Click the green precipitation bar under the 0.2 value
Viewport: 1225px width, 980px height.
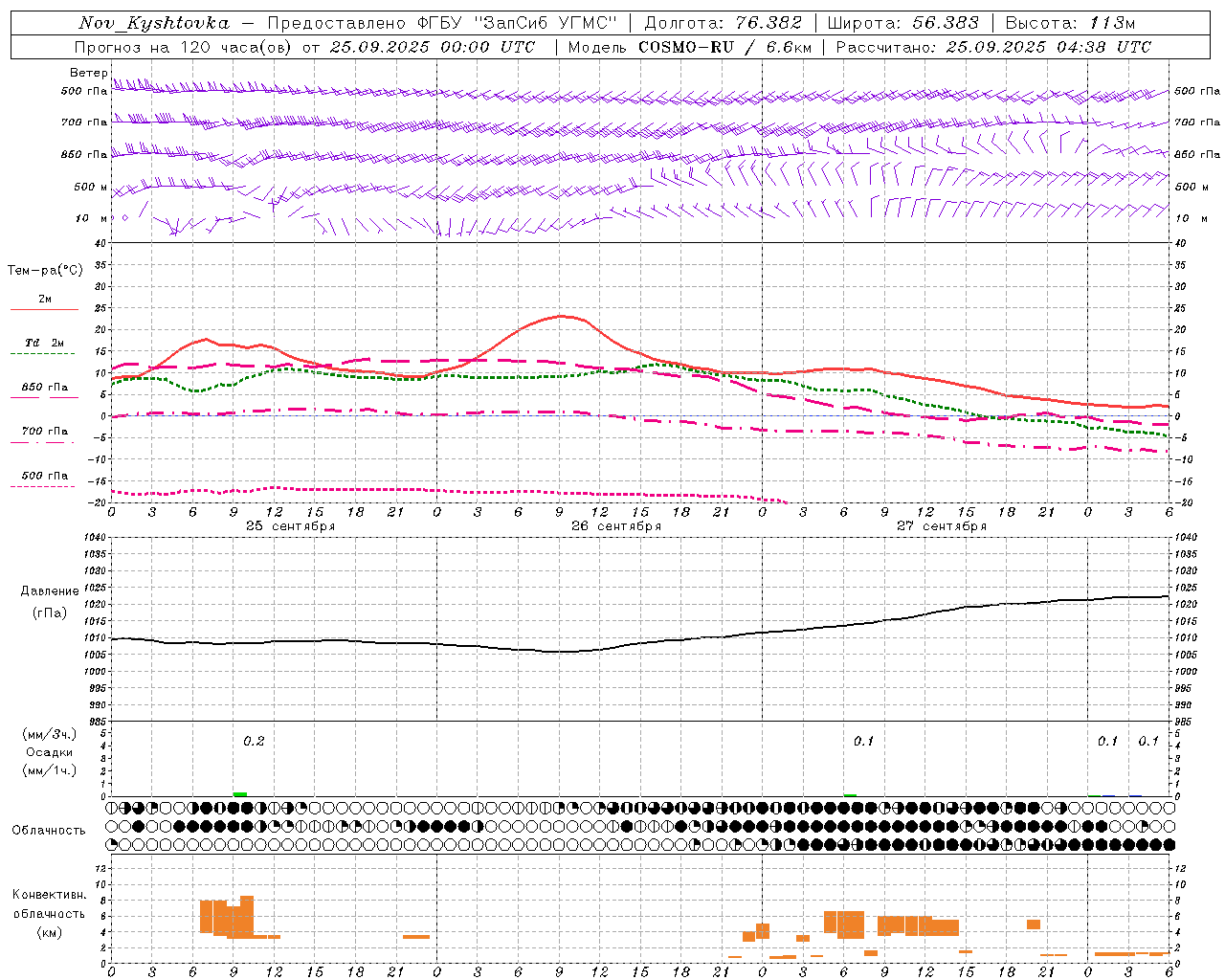(240, 794)
